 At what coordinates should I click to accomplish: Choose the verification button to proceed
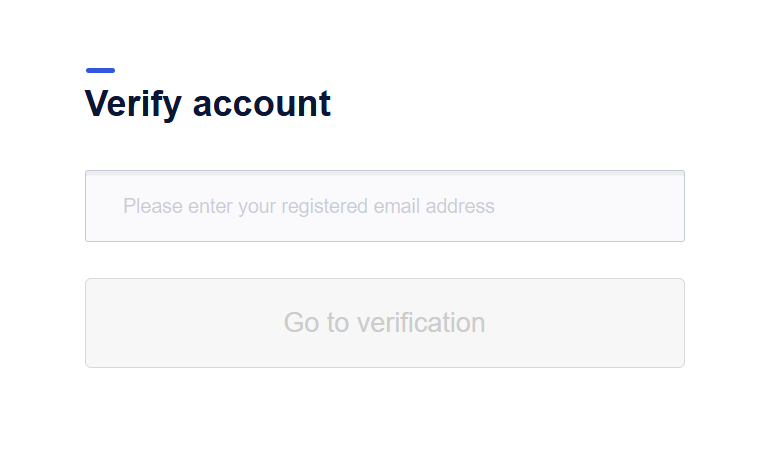(x=385, y=323)
